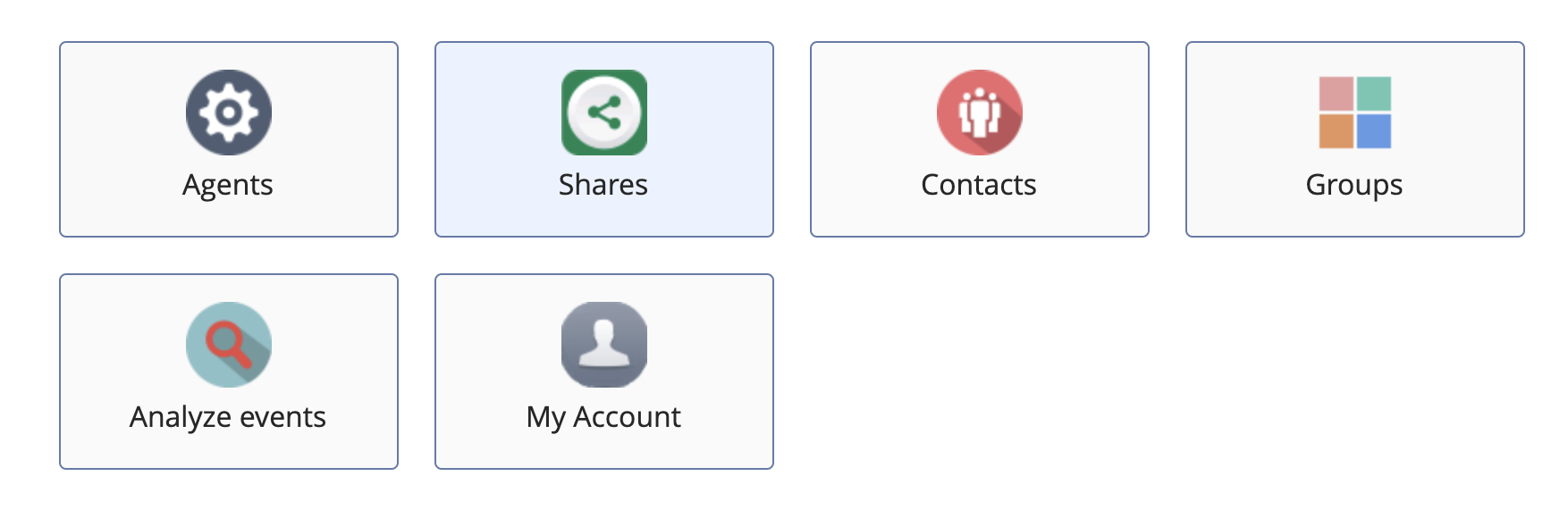Viewport: 1568px width, 518px height.
Task: Open the Analyze events text label
Action: pyautogui.click(x=228, y=418)
